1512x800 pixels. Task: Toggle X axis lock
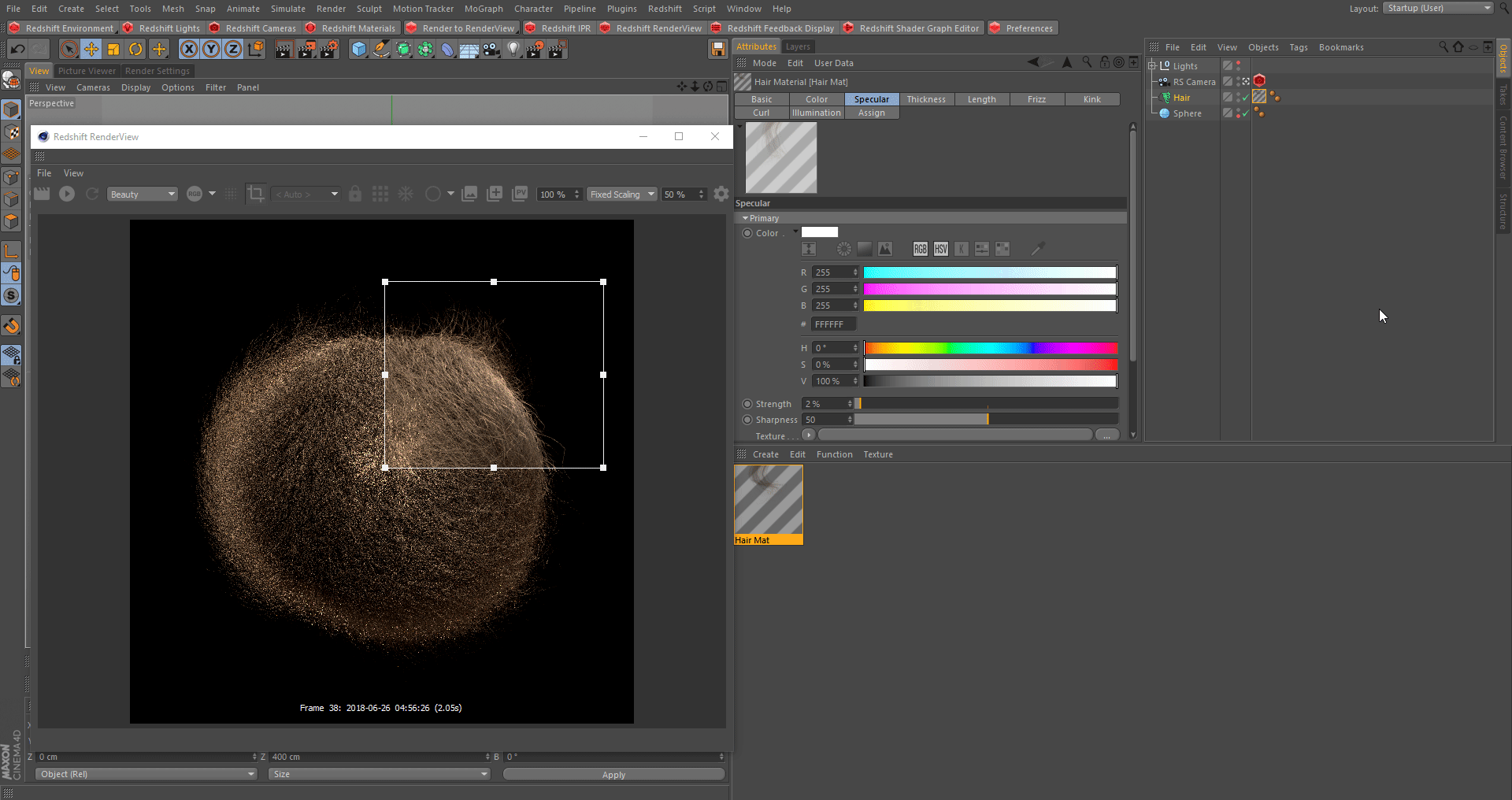coord(189,50)
